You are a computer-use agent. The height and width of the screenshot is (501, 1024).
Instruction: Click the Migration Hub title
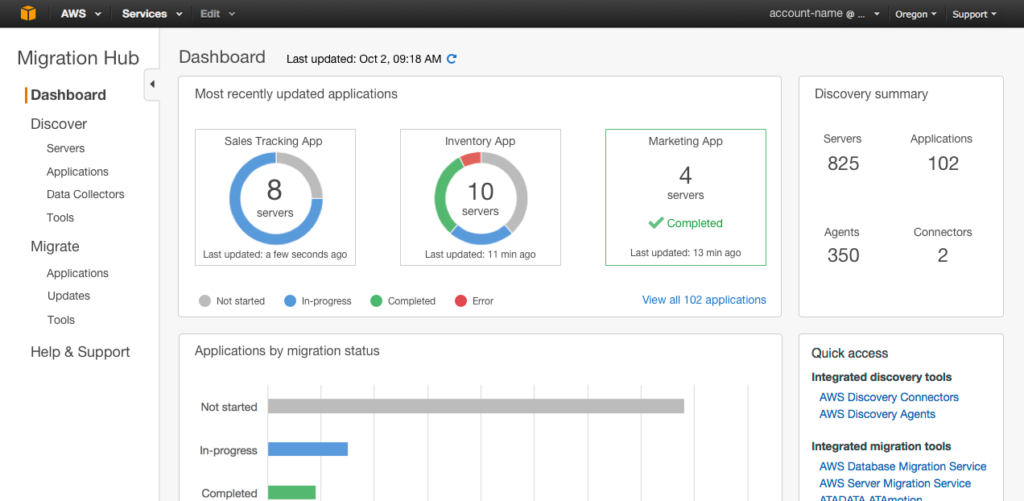coord(78,58)
